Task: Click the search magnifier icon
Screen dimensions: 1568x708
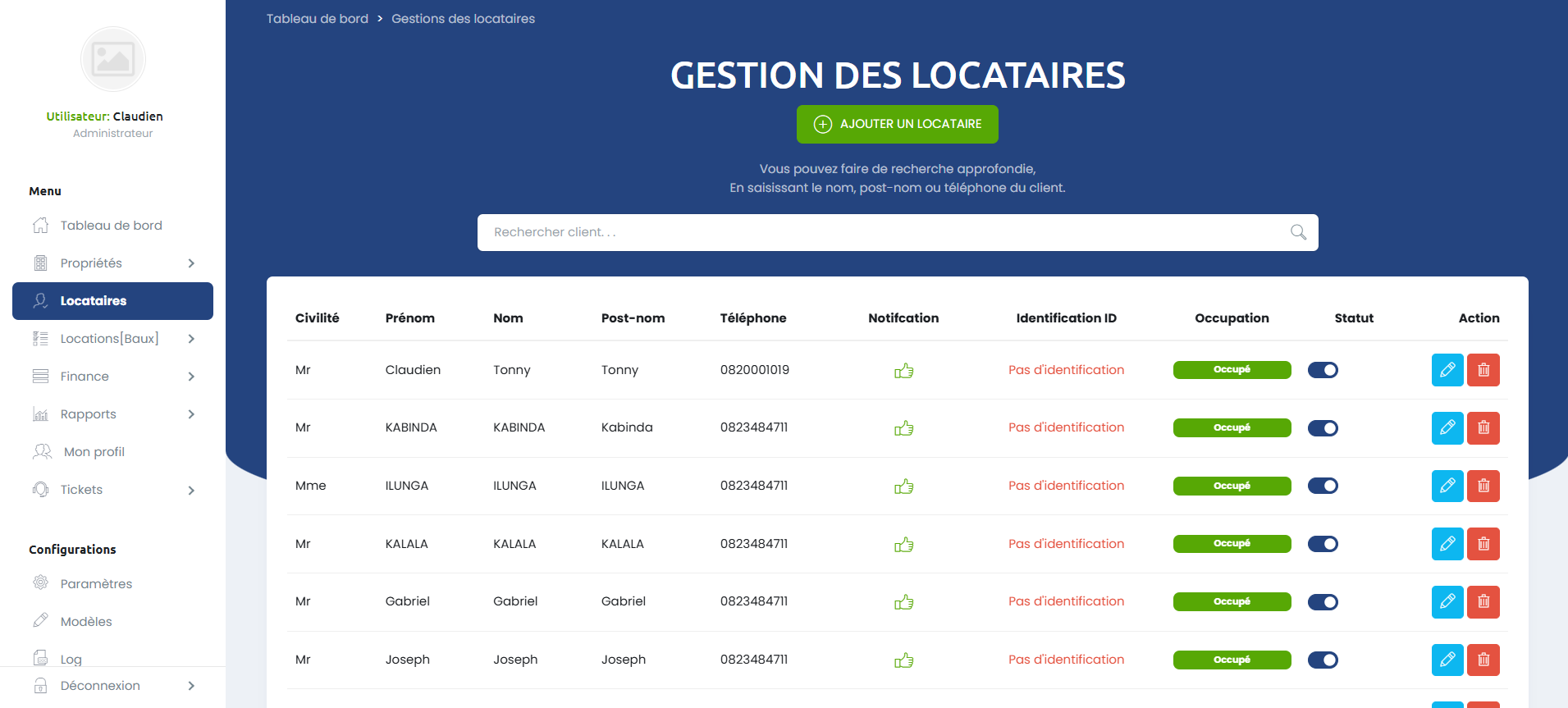Action: coord(1298,232)
